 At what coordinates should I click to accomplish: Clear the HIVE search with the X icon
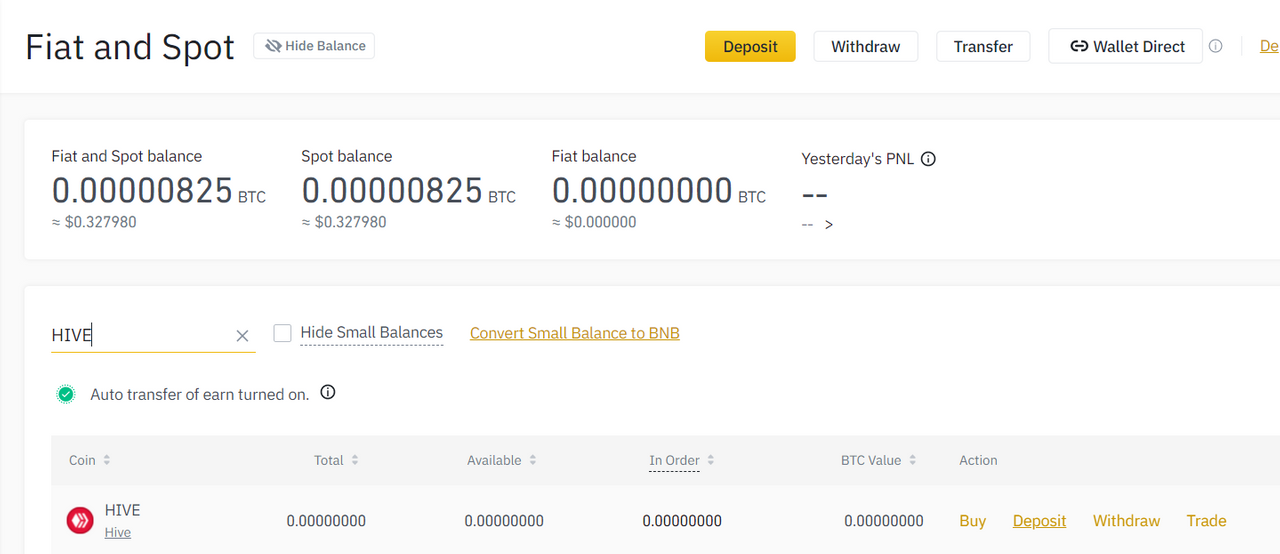(242, 336)
